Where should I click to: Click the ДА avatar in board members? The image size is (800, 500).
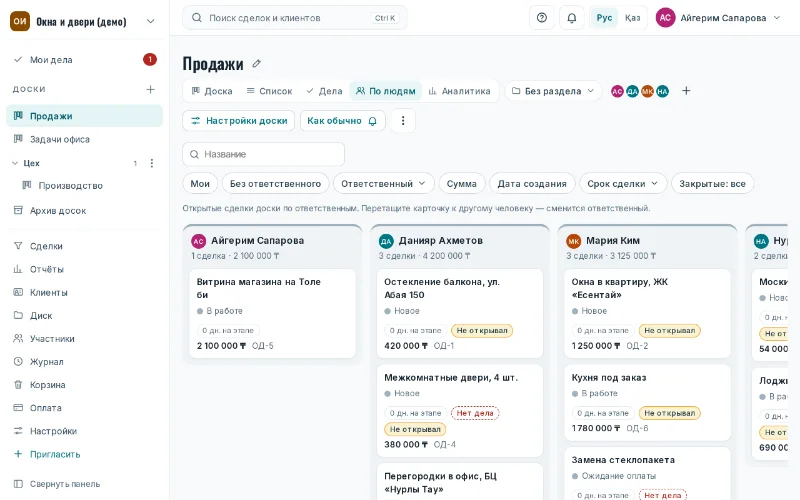click(632, 91)
